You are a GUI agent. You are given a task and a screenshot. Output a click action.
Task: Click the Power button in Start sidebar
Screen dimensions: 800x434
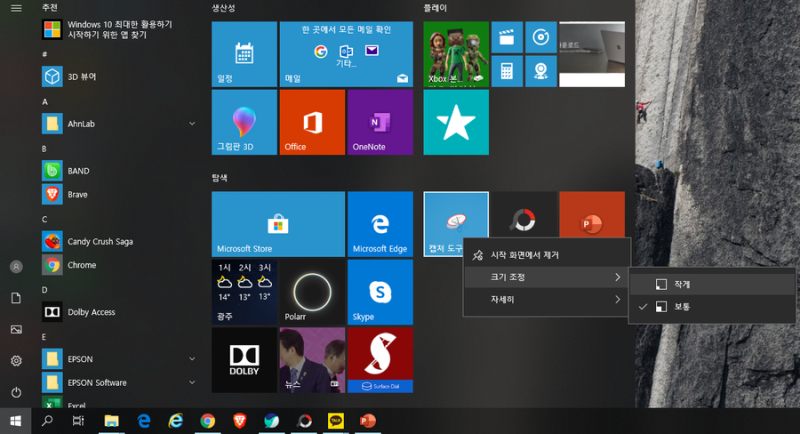point(16,392)
